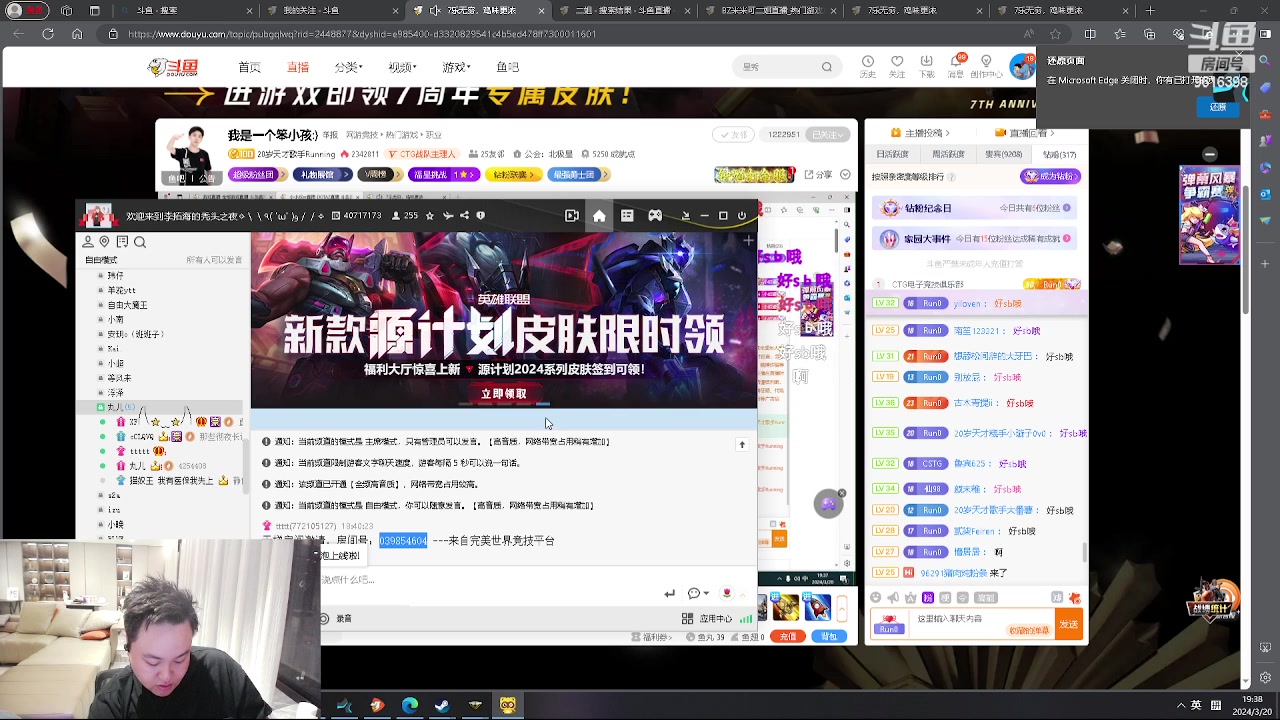Click the home icon in the embedded window toolbar
Image resolution: width=1280 pixels, height=720 pixels.
[x=598, y=215]
